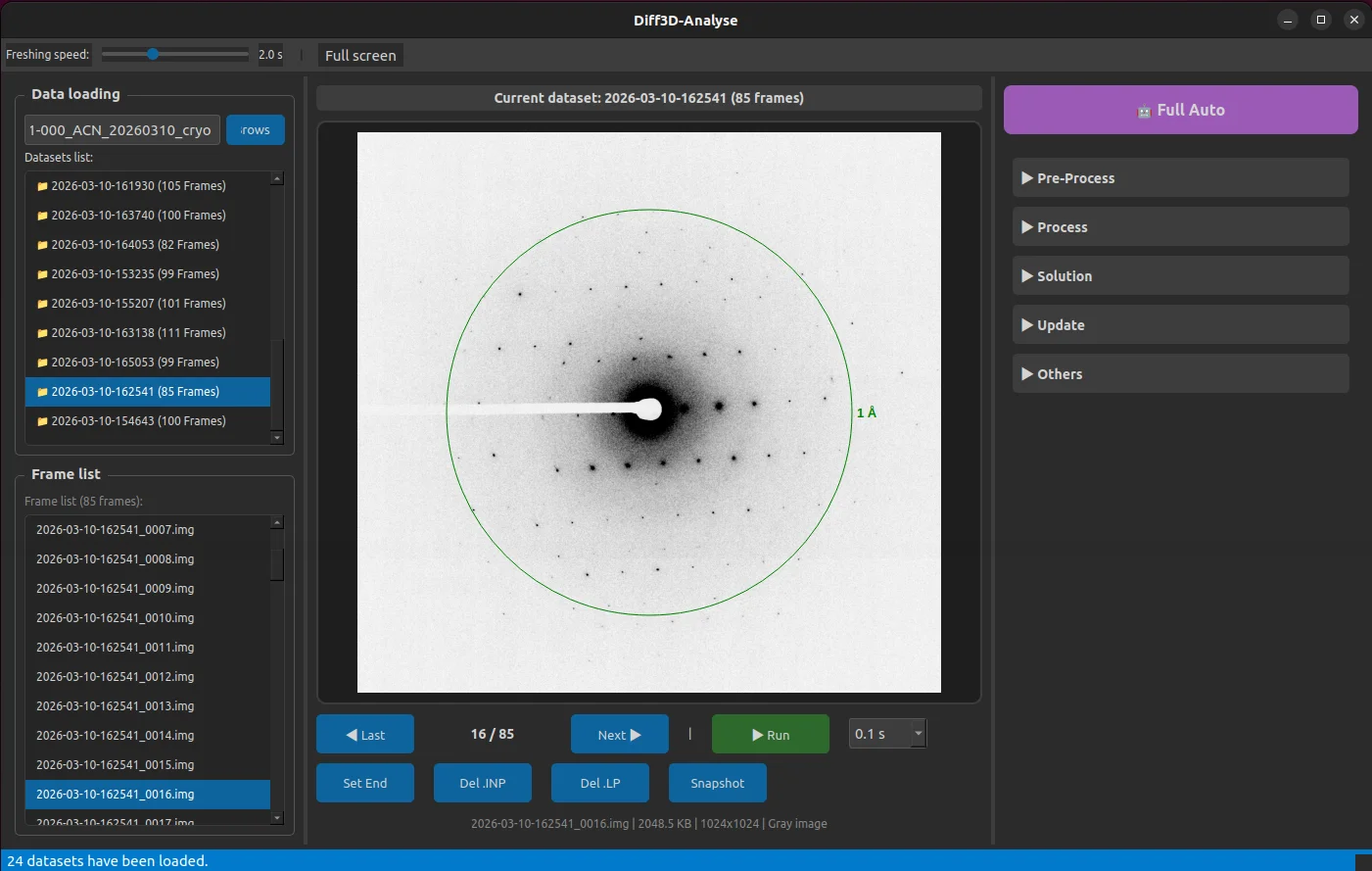Click folder icon of 2026-03-10-164053 dataset
1372x871 pixels.
pos(42,245)
